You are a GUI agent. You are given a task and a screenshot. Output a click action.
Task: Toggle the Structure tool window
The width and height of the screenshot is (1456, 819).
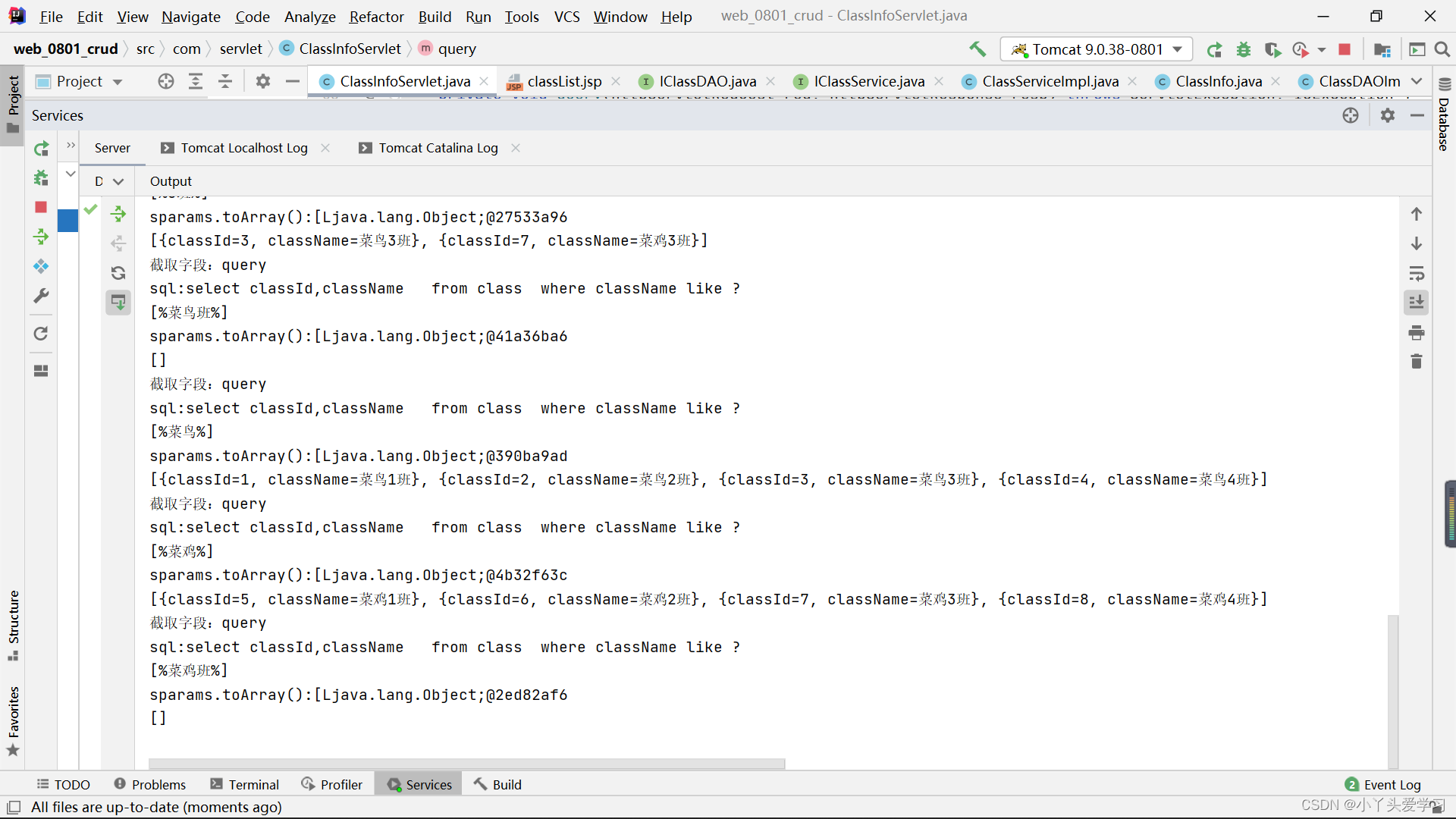(x=13, y=626)
